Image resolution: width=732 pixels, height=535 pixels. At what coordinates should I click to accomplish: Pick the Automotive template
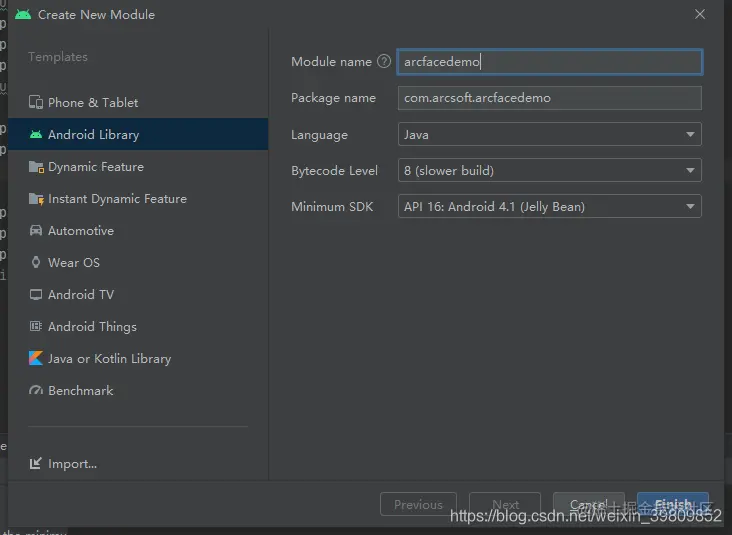pos(138,231)
